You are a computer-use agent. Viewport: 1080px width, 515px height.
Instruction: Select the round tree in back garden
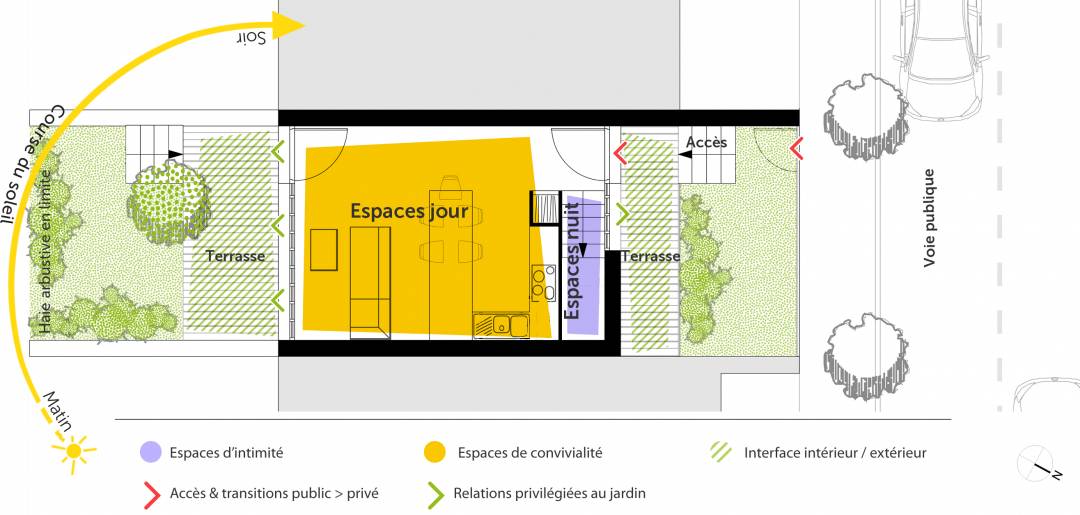click(x=167, y=200)
